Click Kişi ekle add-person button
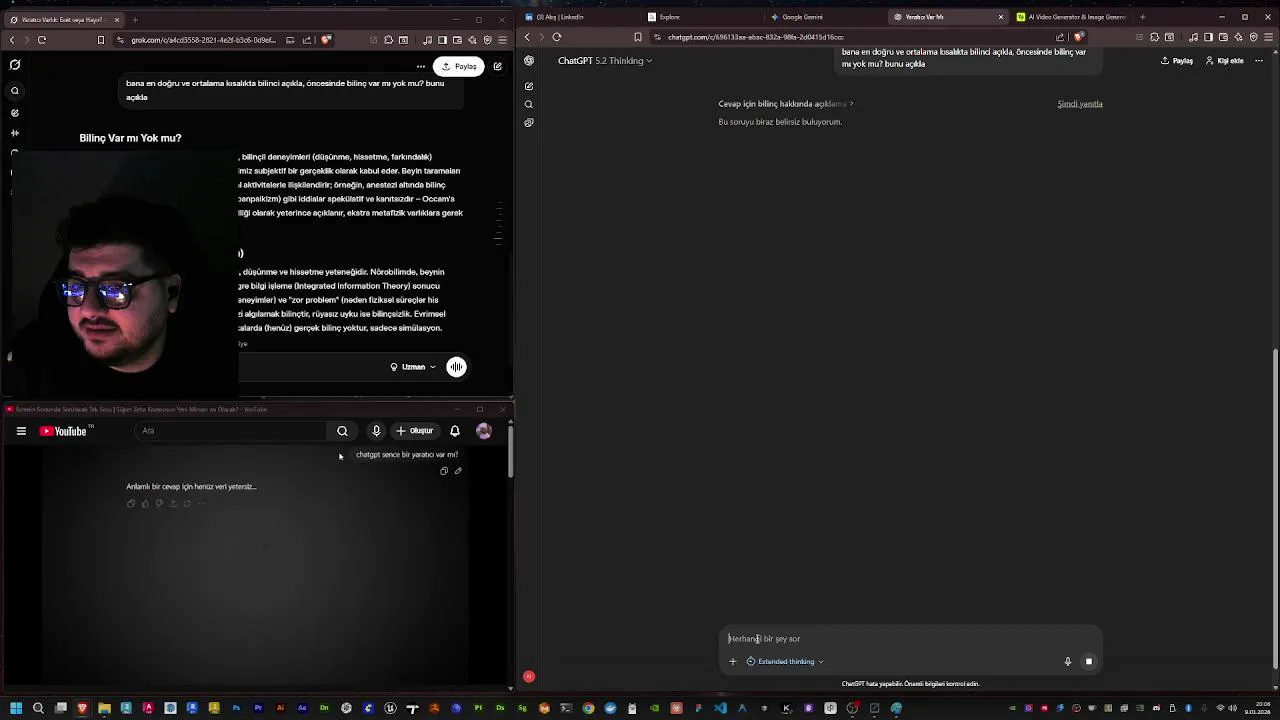 click(1224, 61)
